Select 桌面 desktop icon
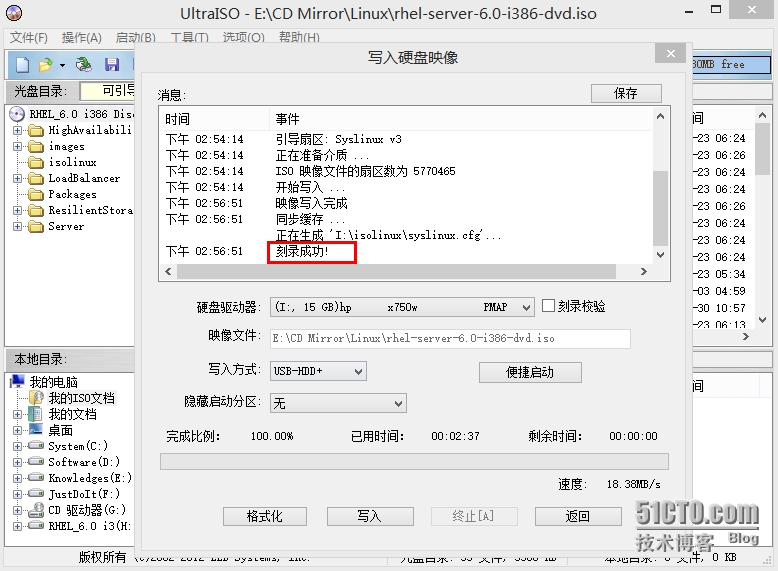Image resolution: width=778 pixels, height=571 pixels. (36, 429)
